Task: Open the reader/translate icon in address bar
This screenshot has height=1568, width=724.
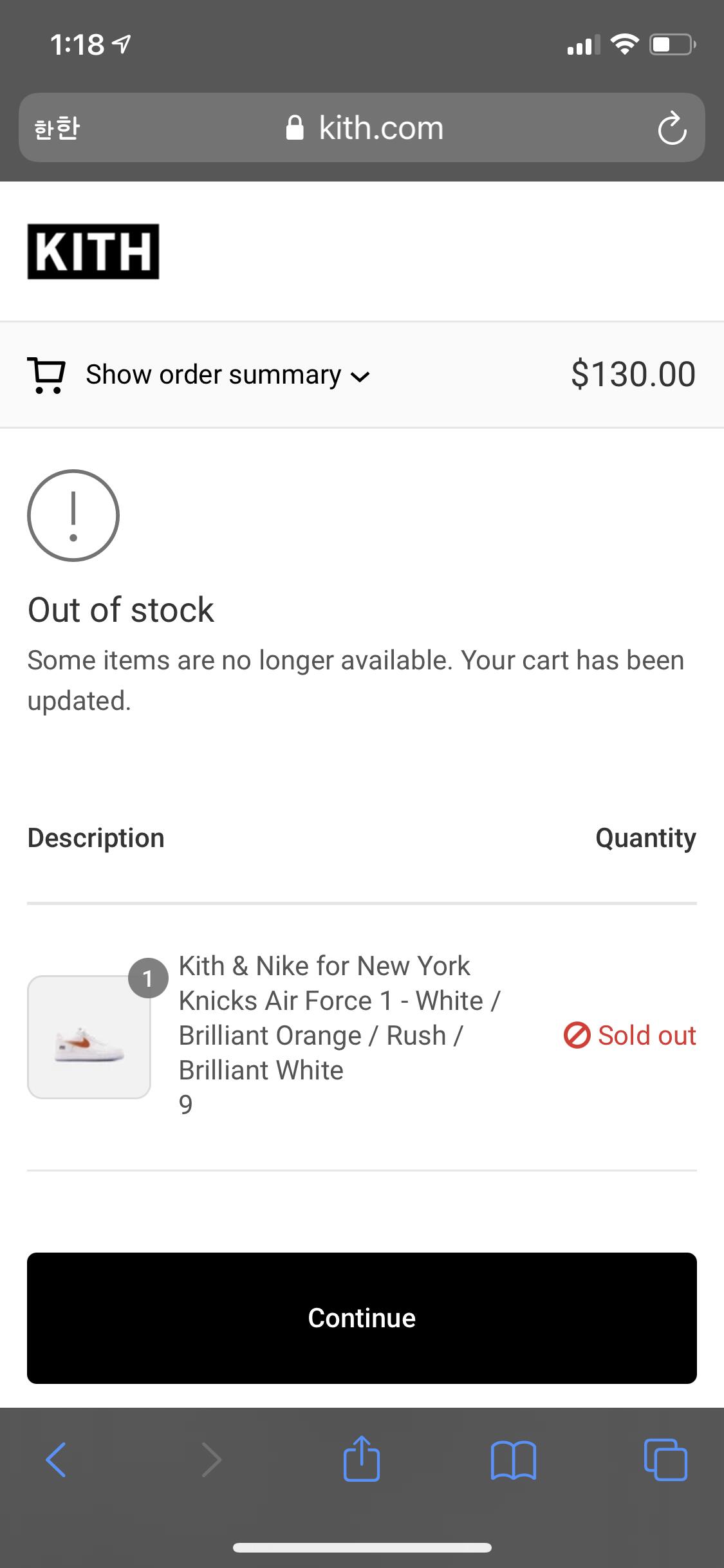Action: click(57, 128)
